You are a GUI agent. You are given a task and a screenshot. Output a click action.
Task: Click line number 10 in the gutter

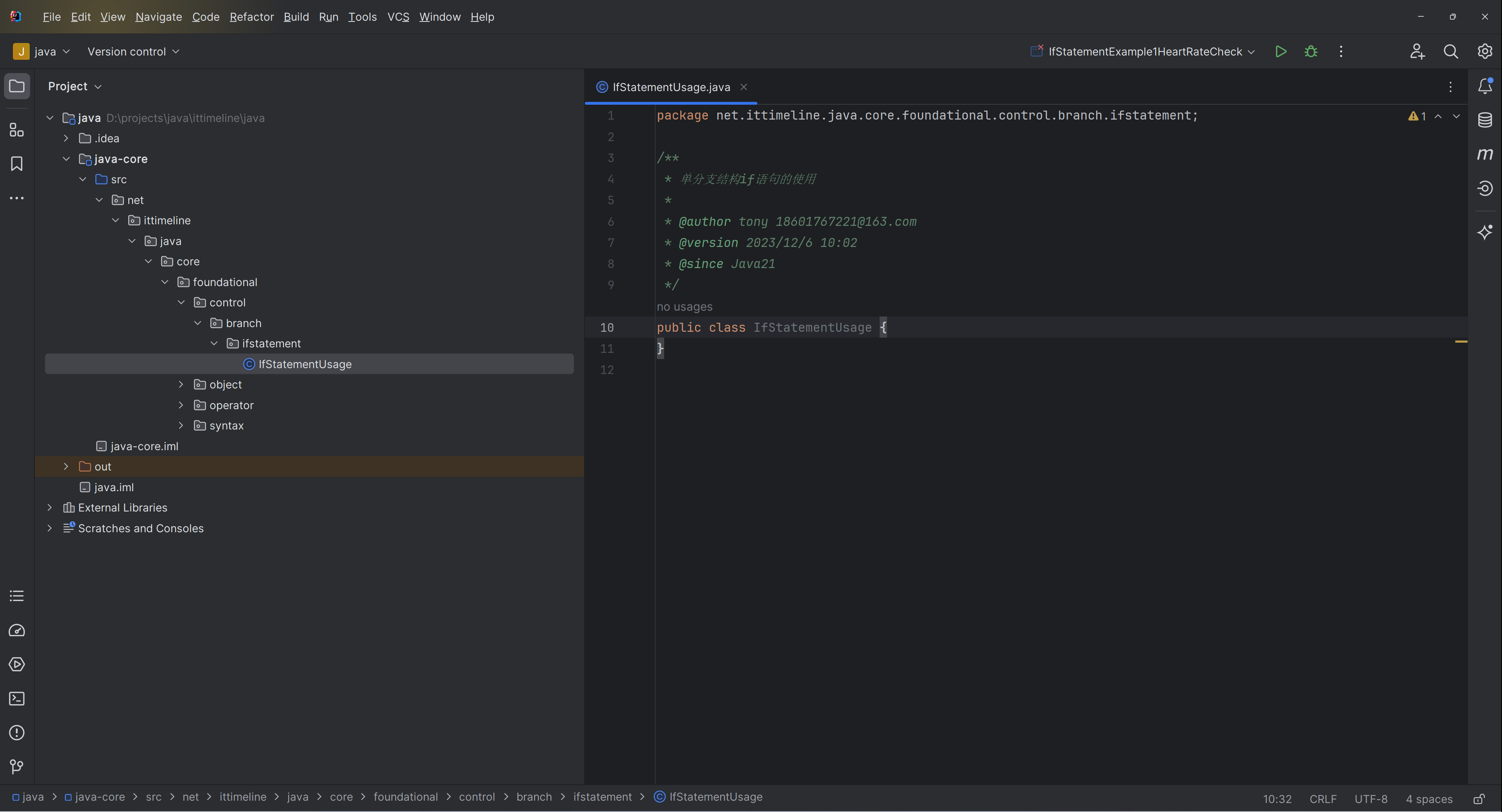click(x=607, y=327)
